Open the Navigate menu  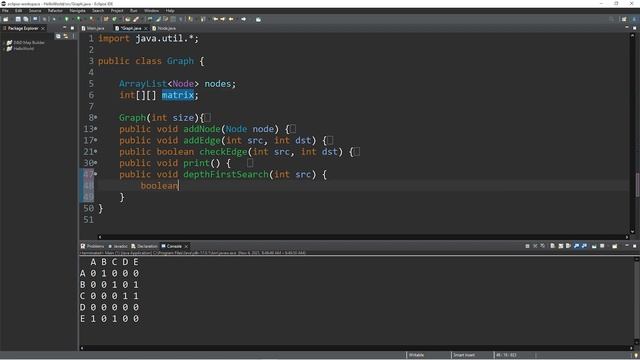tap(77, 11)
